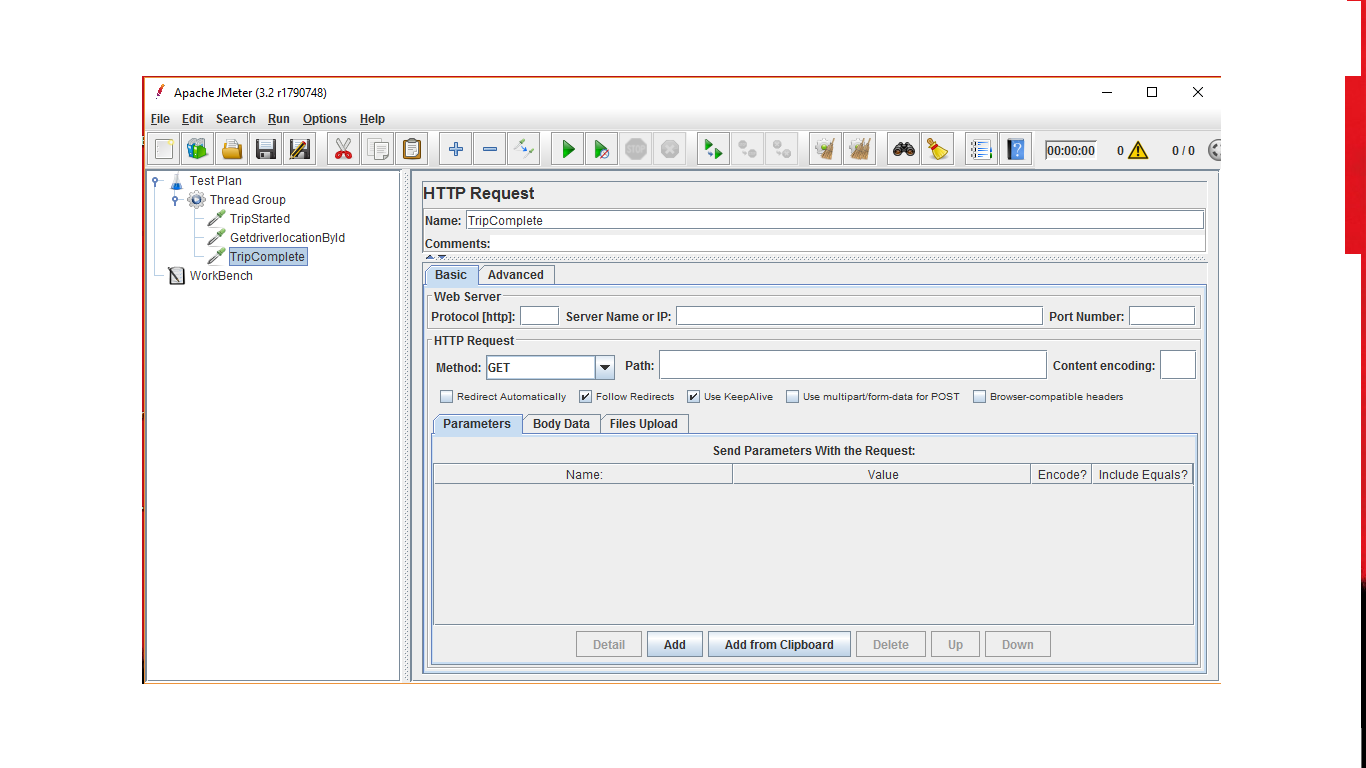This screenshot has height=768, width=1366.
Task: Open the Search menu
Action: click(x=235, y=119)
